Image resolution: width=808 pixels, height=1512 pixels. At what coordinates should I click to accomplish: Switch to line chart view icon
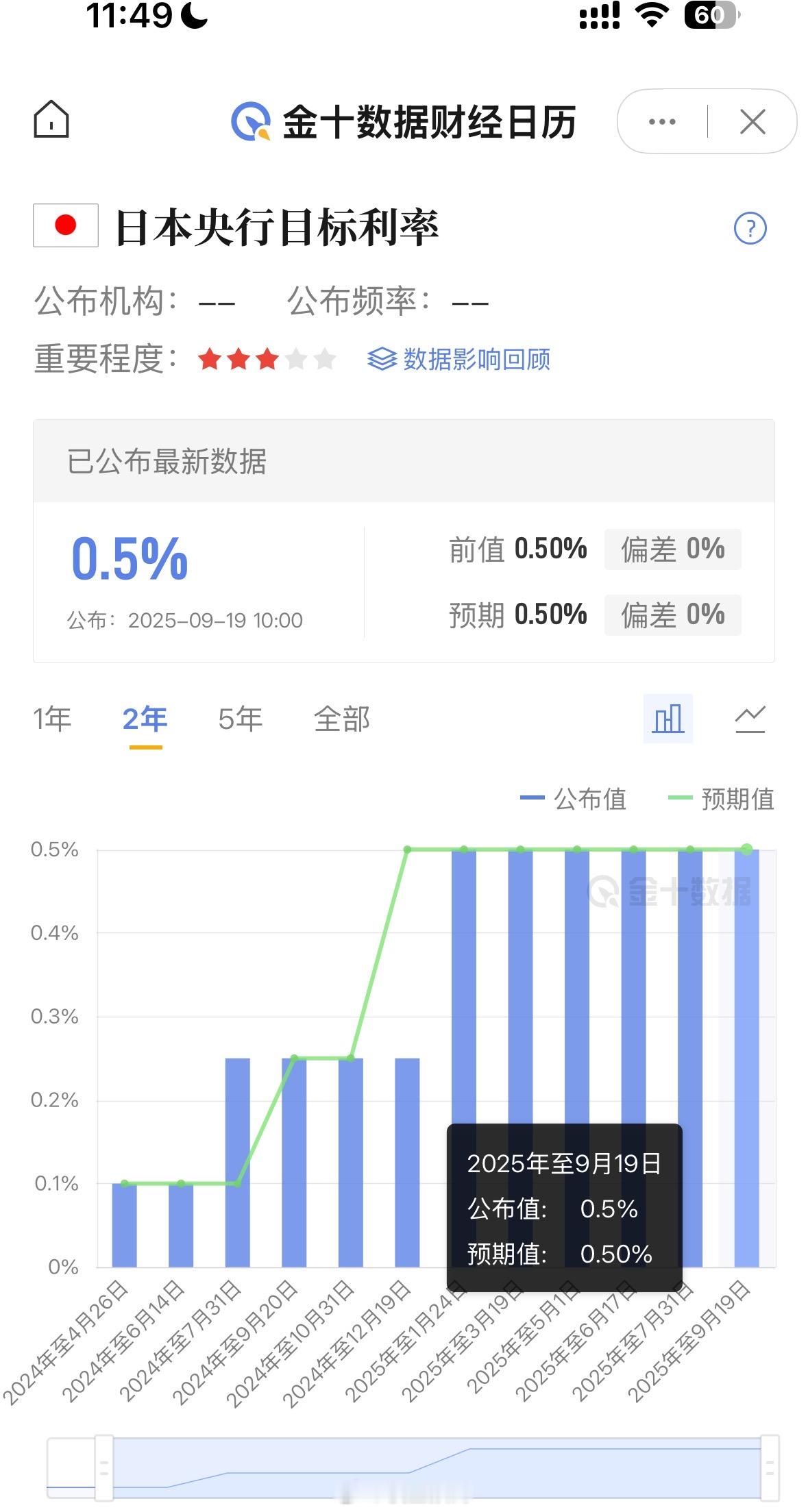(x=750, y=719)
